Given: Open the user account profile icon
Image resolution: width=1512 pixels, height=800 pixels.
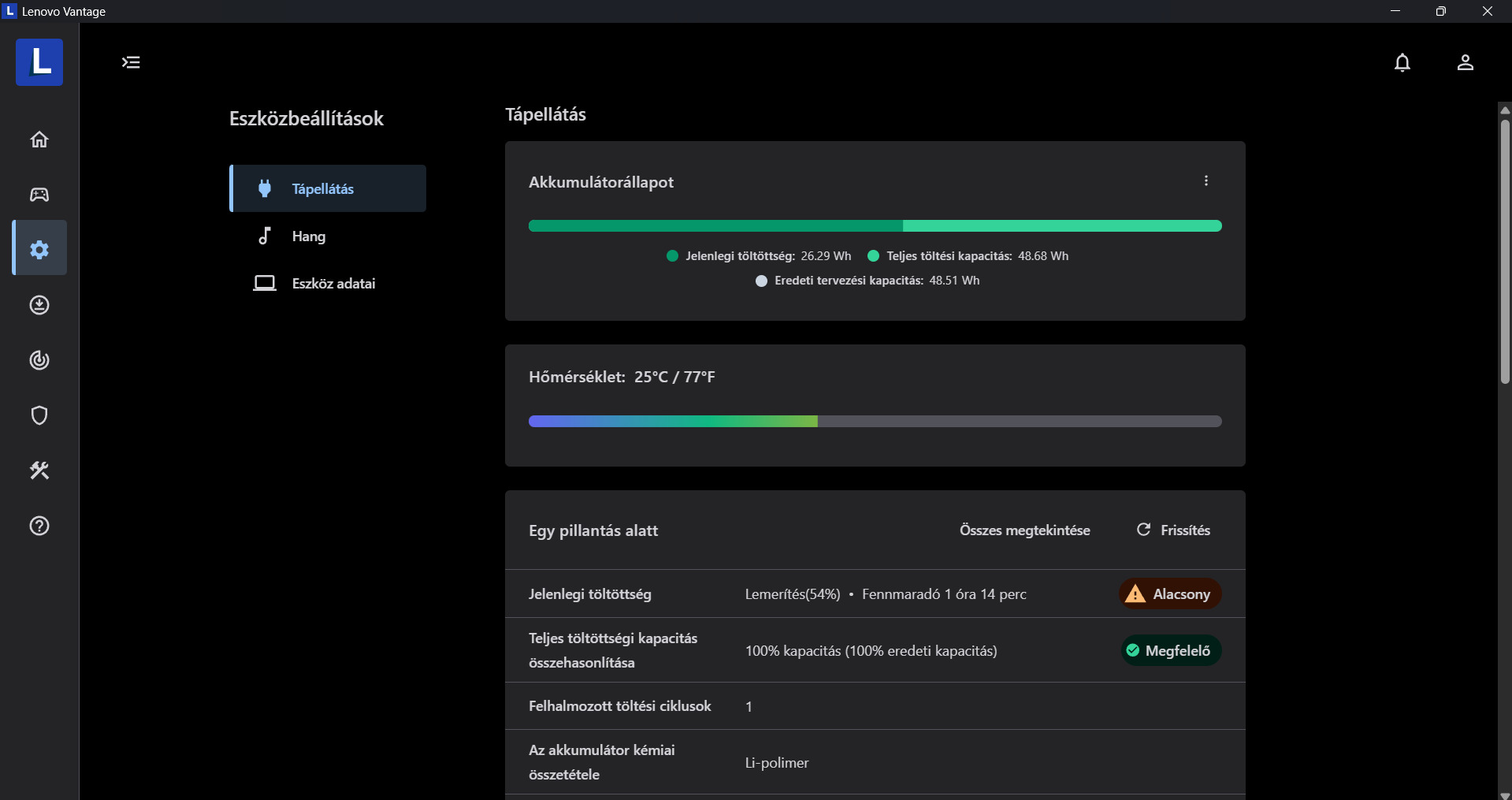Looking at the screenshot, I should [x=1465, y=62].
